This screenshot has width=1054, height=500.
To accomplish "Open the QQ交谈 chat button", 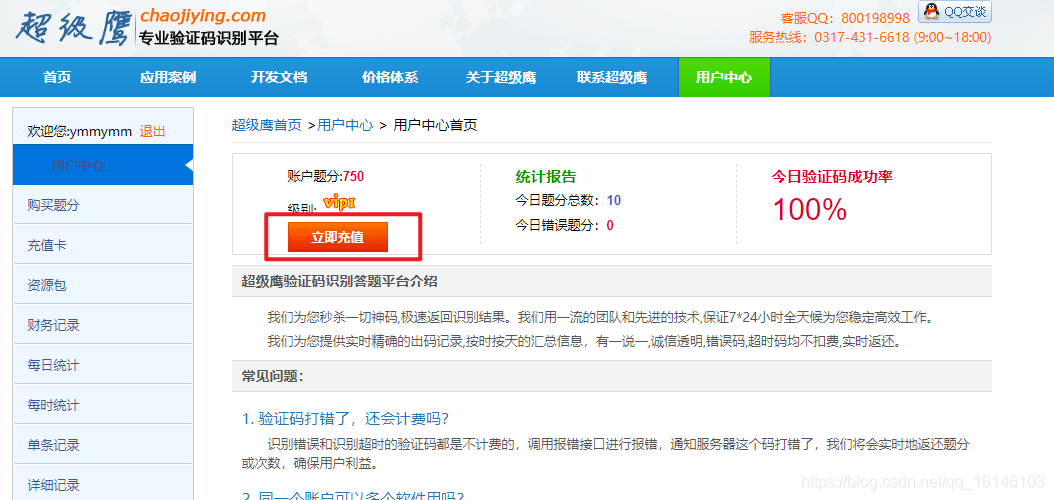I will (955, 11).
